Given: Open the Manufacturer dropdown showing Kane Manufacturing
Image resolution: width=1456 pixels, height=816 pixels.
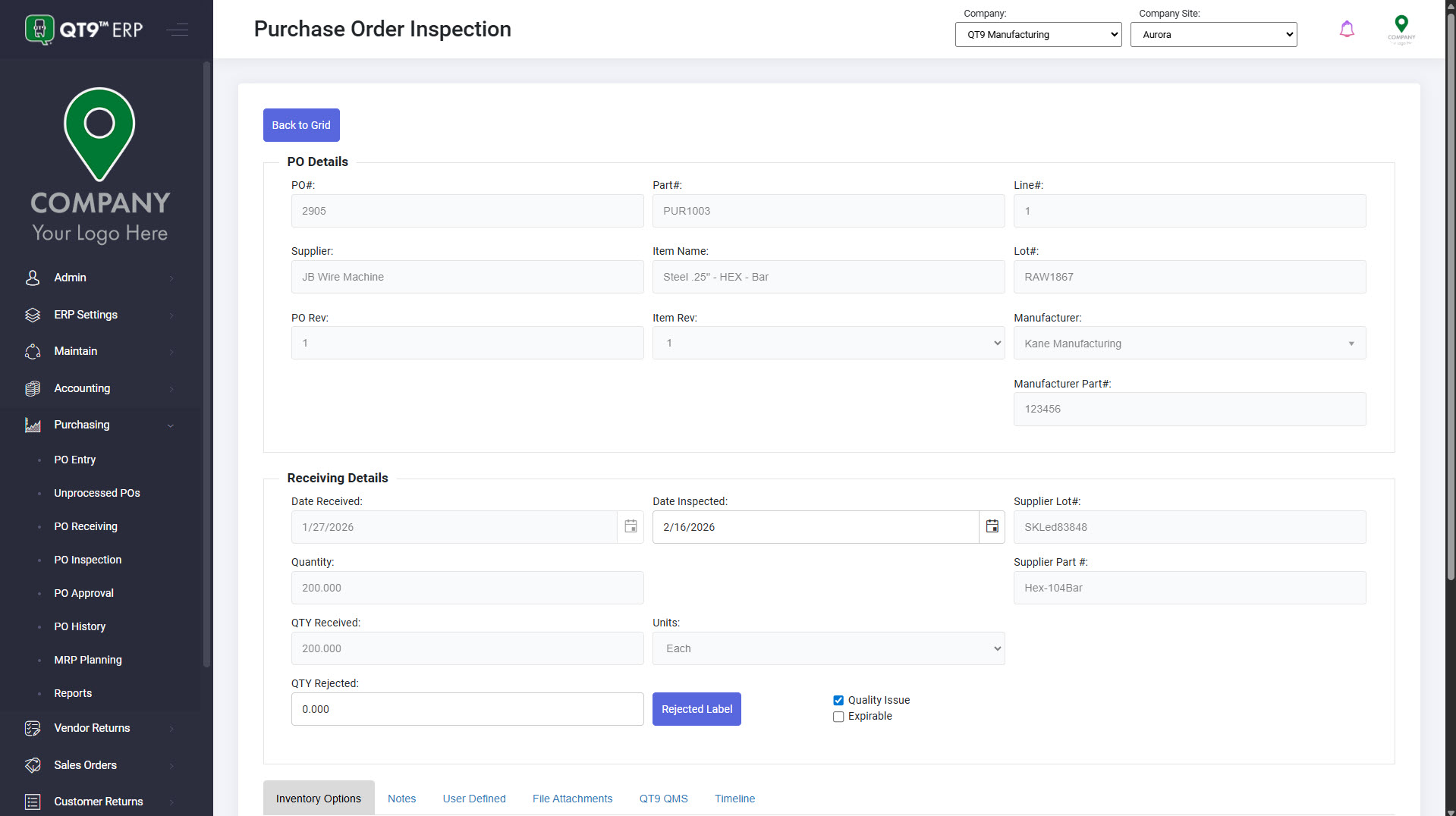Looking at the screenshot, I should pyautogui.click(x=1190, y=343).
